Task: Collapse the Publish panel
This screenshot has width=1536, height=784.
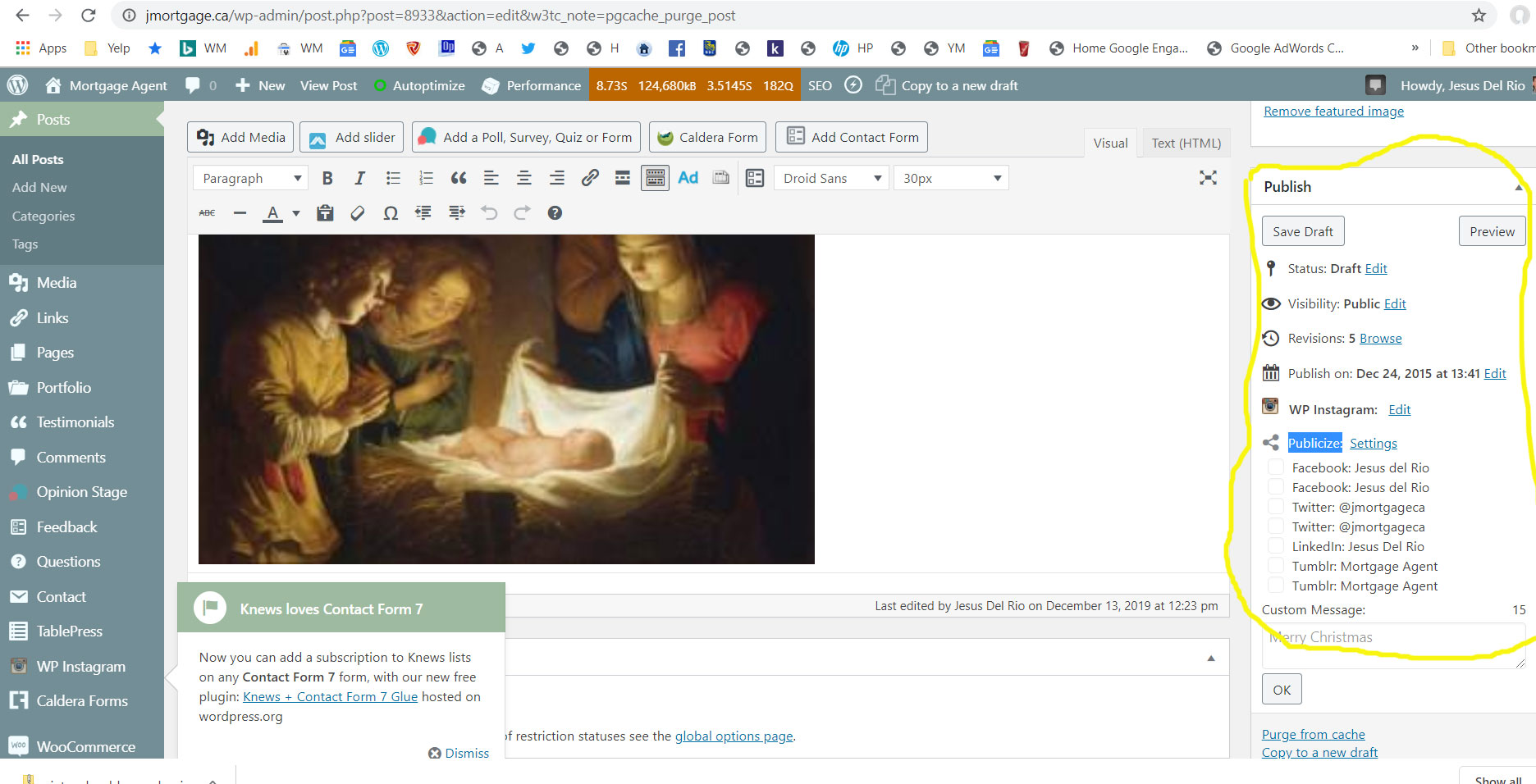Action: click(1518, 187)
